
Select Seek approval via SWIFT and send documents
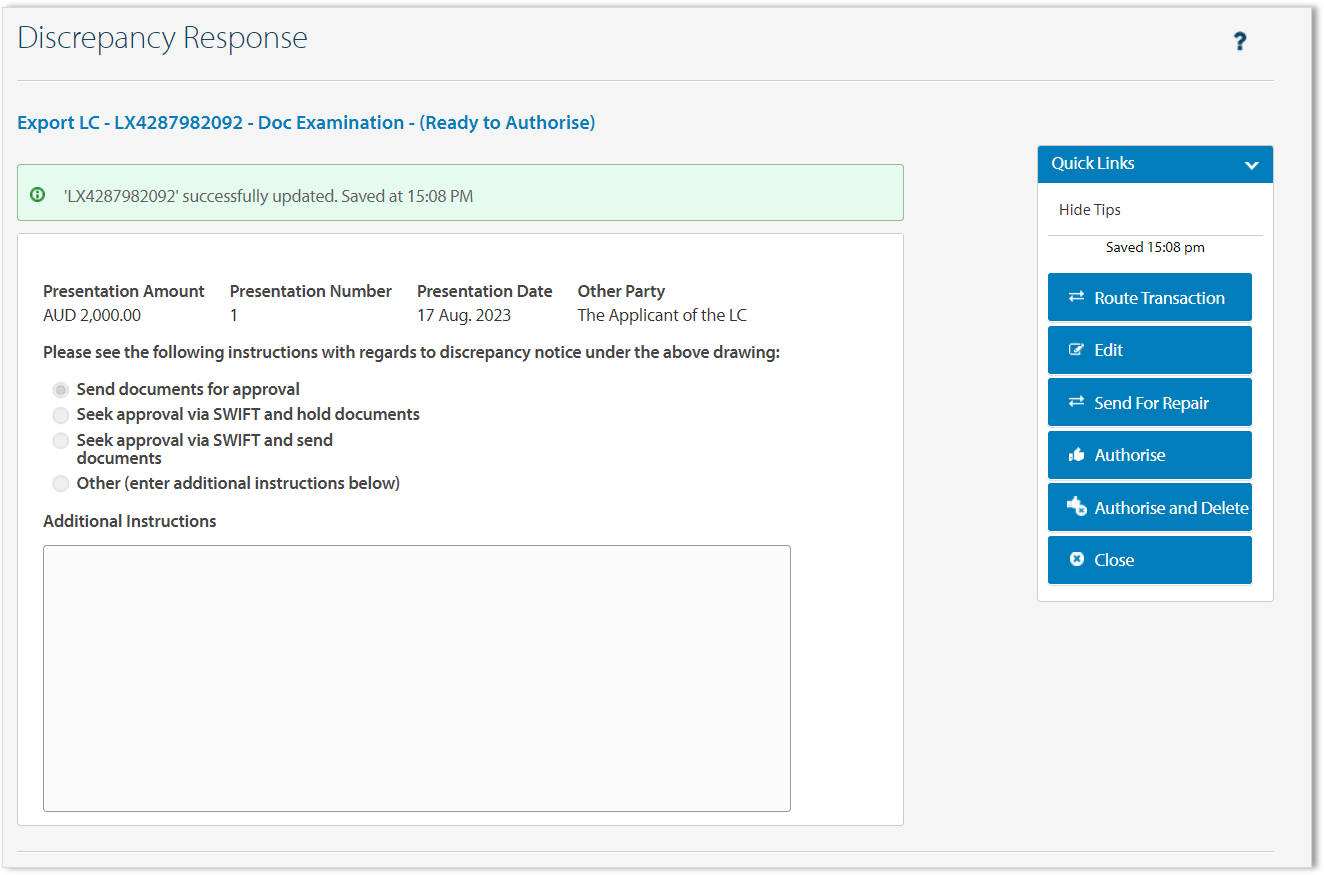[61, 441]
